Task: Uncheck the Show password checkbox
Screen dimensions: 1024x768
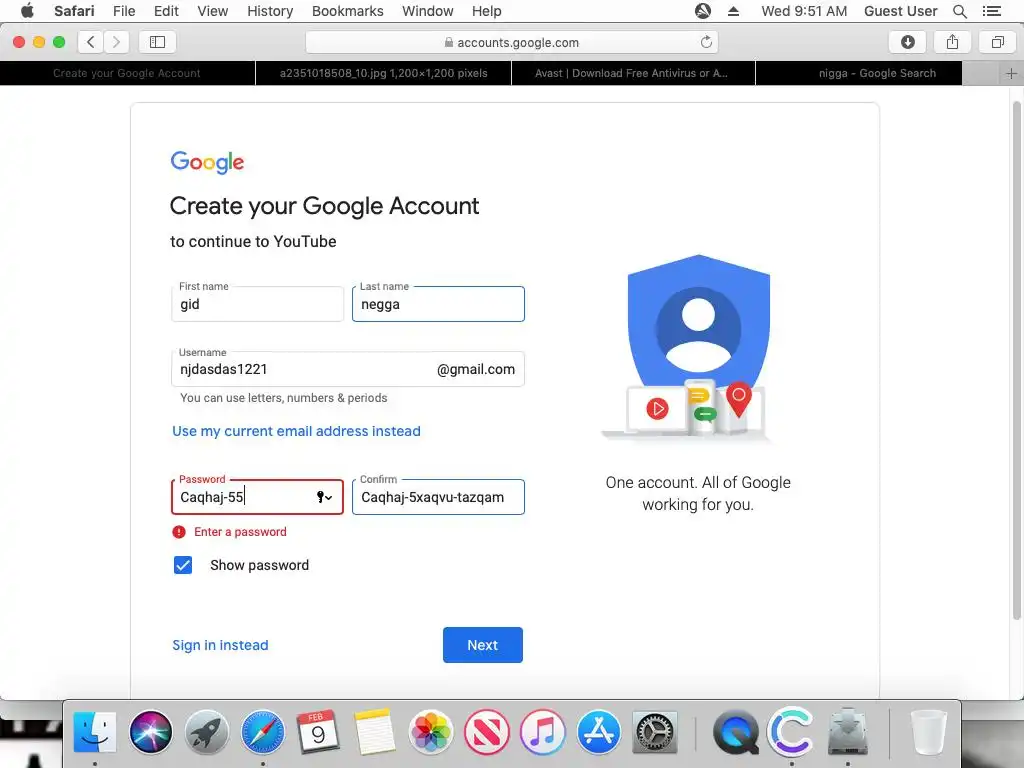Action: pos(183,565)
